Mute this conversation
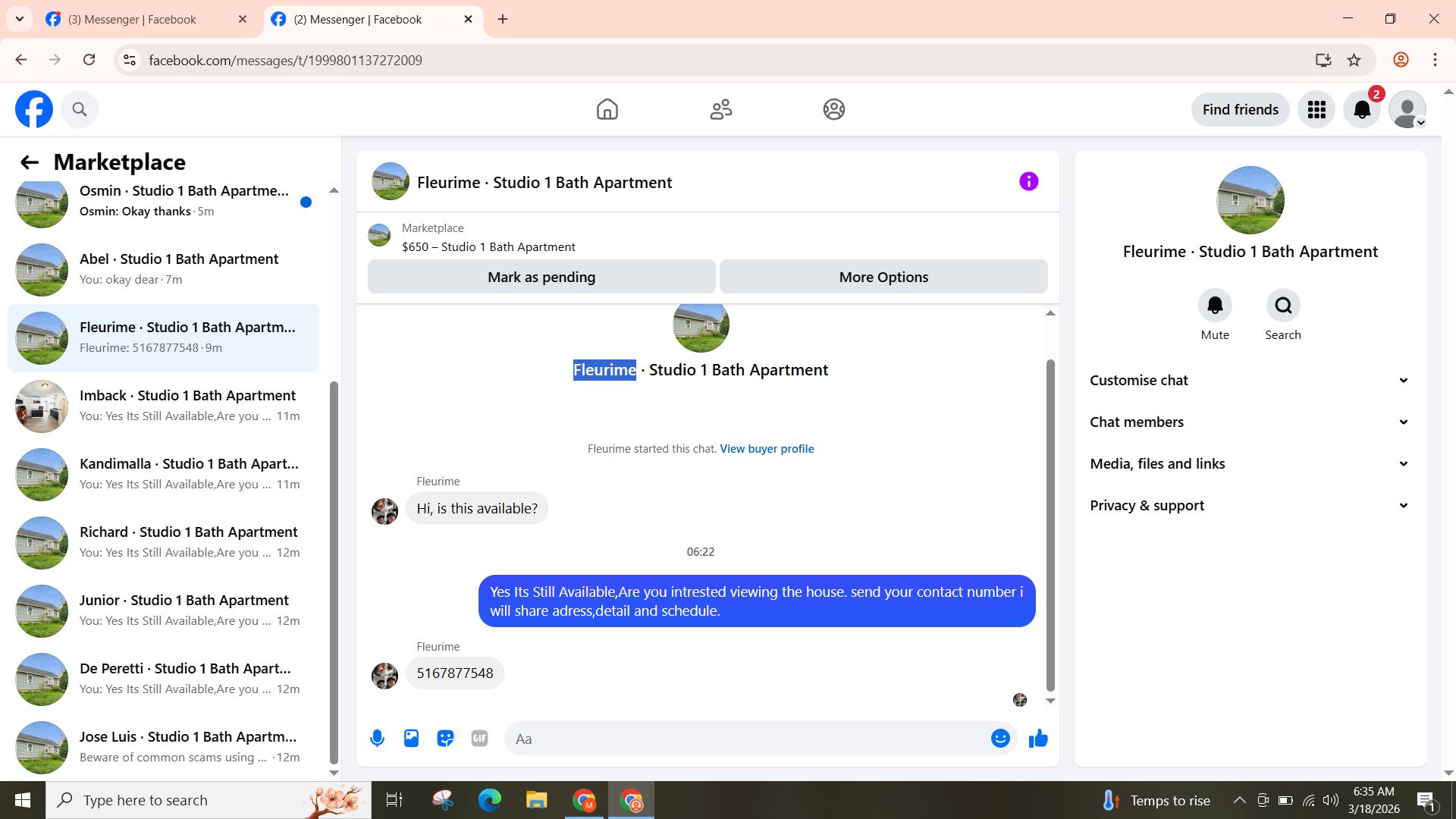1456x819 pixels. (1215, 306)
